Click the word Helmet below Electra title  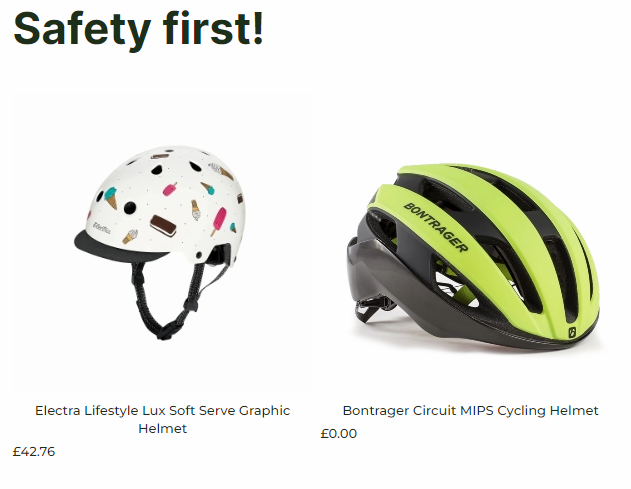click(x=163, y=428)
